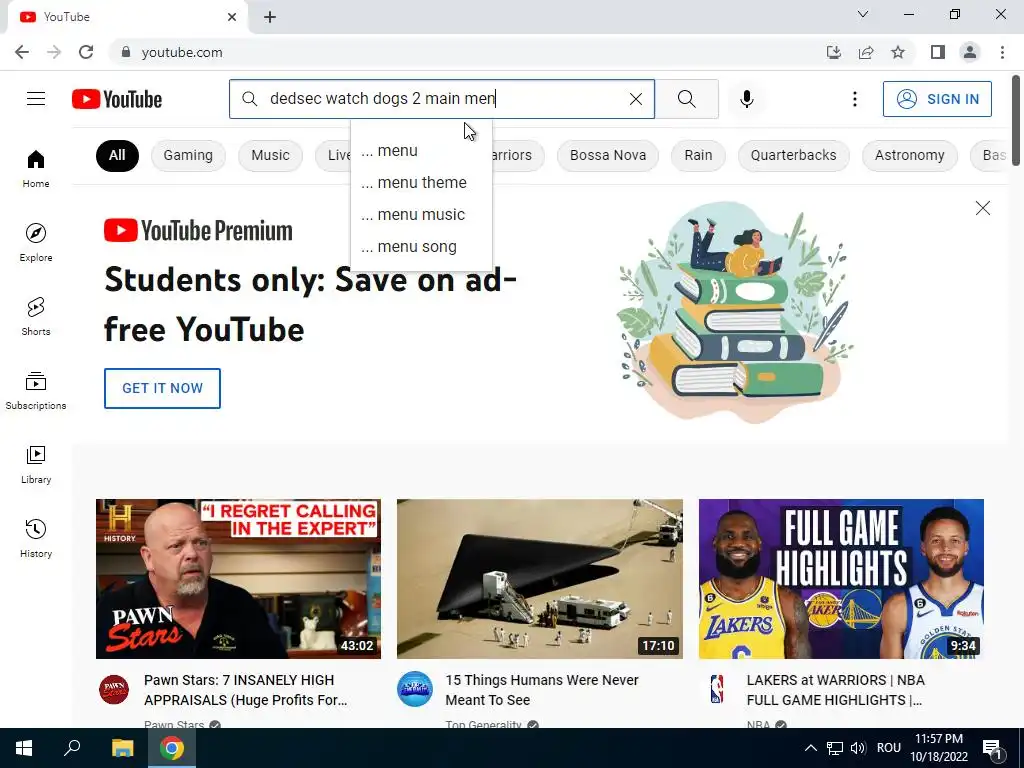1024x768 pixels.
Task: Open Windows taskbar search
Action: 72,748
